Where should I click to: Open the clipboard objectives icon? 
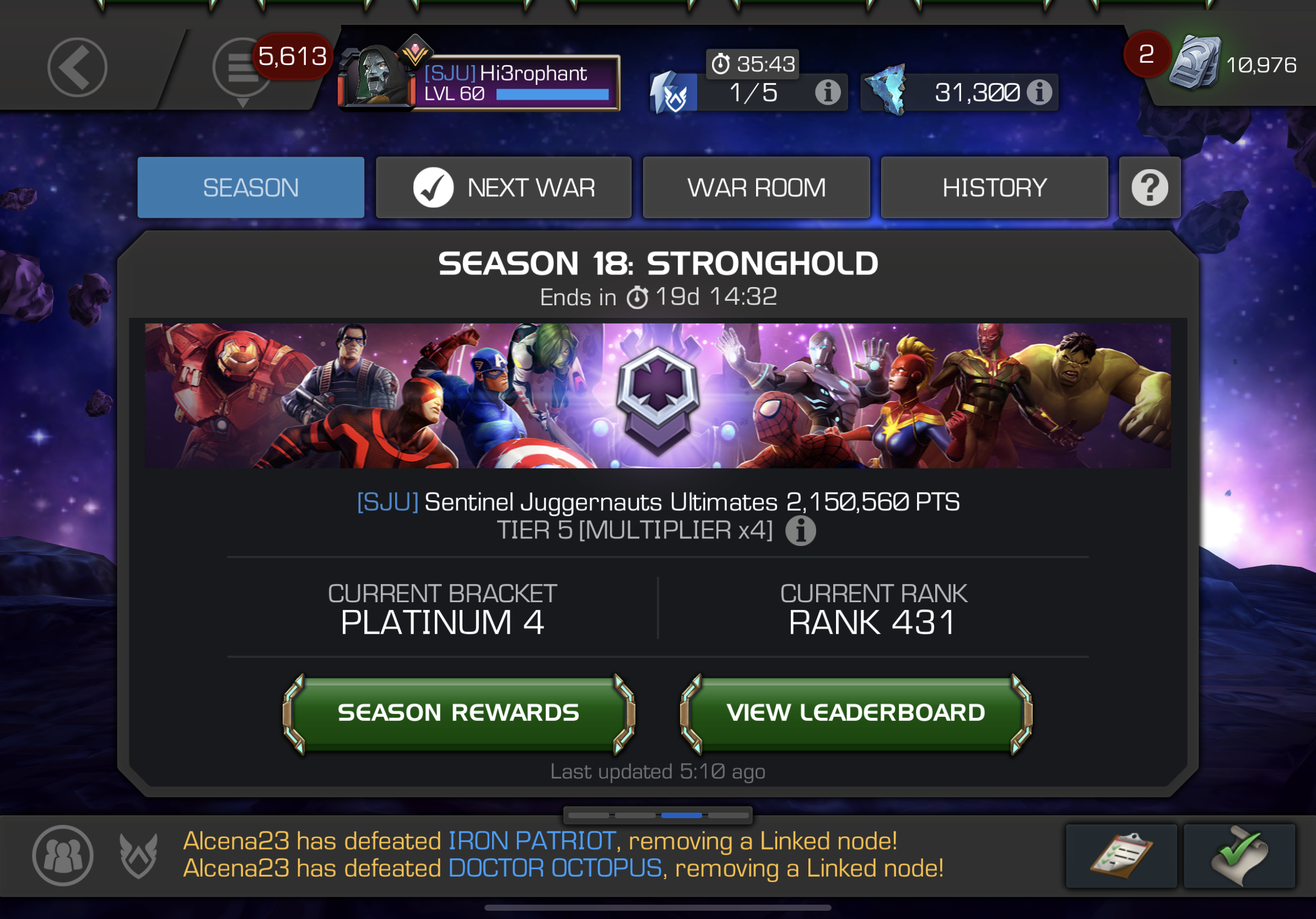[x=1121, y=856]
